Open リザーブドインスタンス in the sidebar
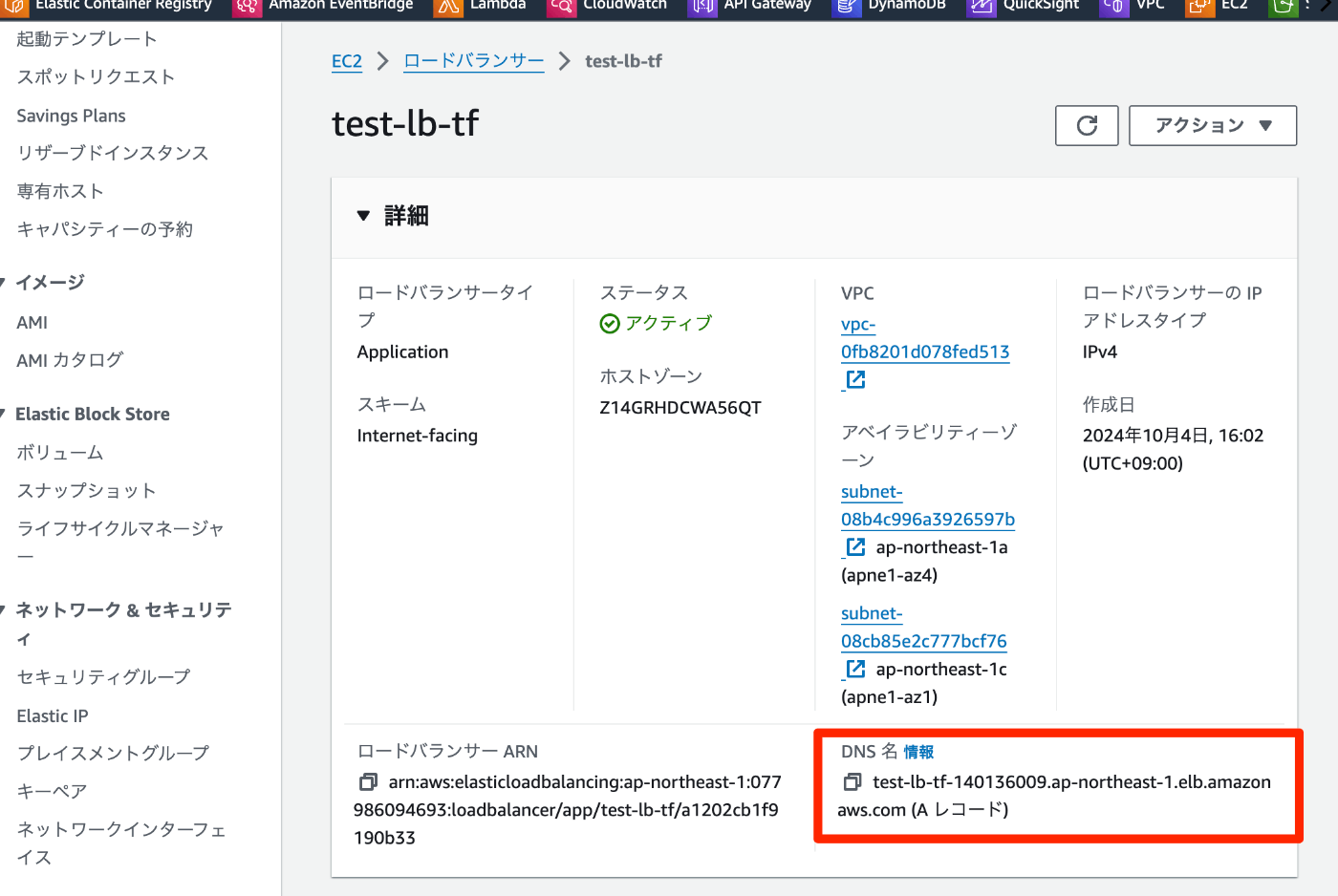The height and width of the screenshot is (896, 1338). click(x=112, y=153)
